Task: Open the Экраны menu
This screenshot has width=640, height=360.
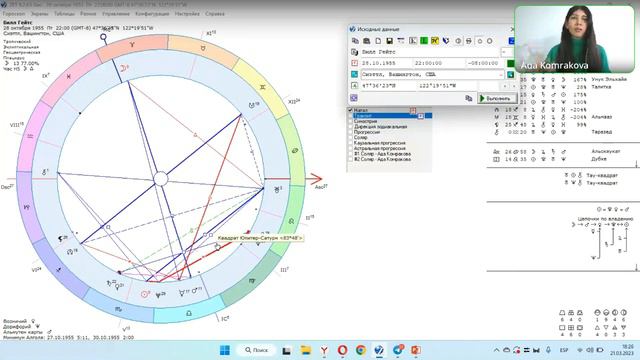Action: click(x=40, y=13)
